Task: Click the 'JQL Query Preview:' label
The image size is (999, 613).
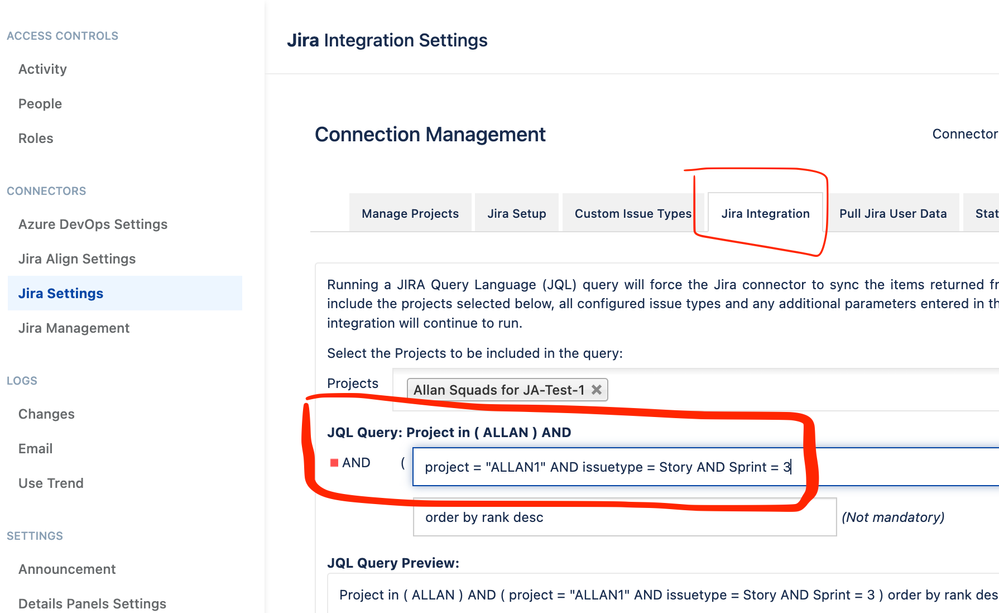Action: point(392,563)
